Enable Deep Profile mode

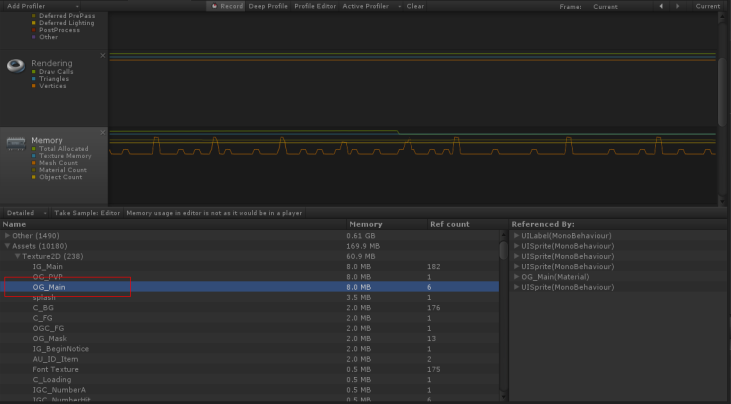click(x=268, y=6)
